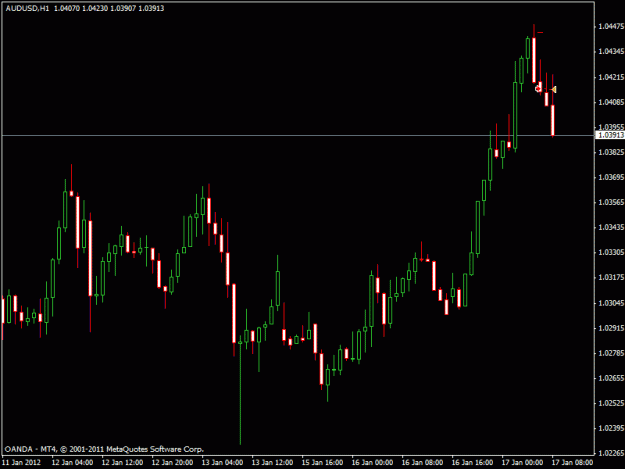Viewport: 625px width, 469px height.
Task: Click time axis label 12 Jan 04:00
Action: [x=72, y=462]
